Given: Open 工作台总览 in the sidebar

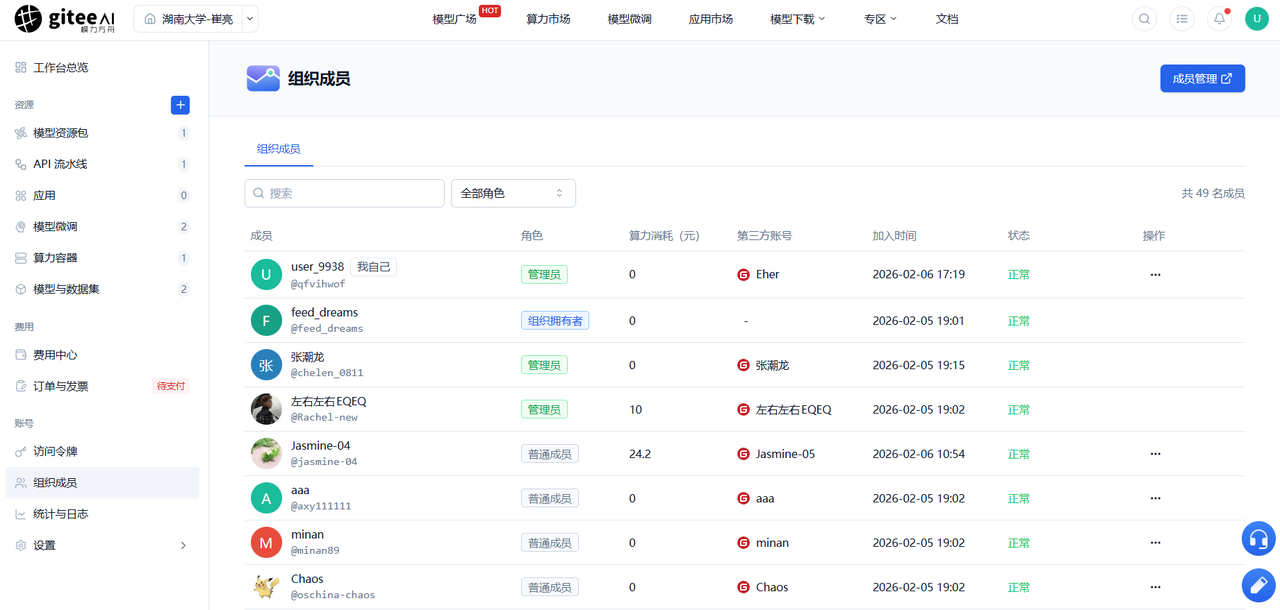Looking at the screenshot, I should [x=104, y=68].
